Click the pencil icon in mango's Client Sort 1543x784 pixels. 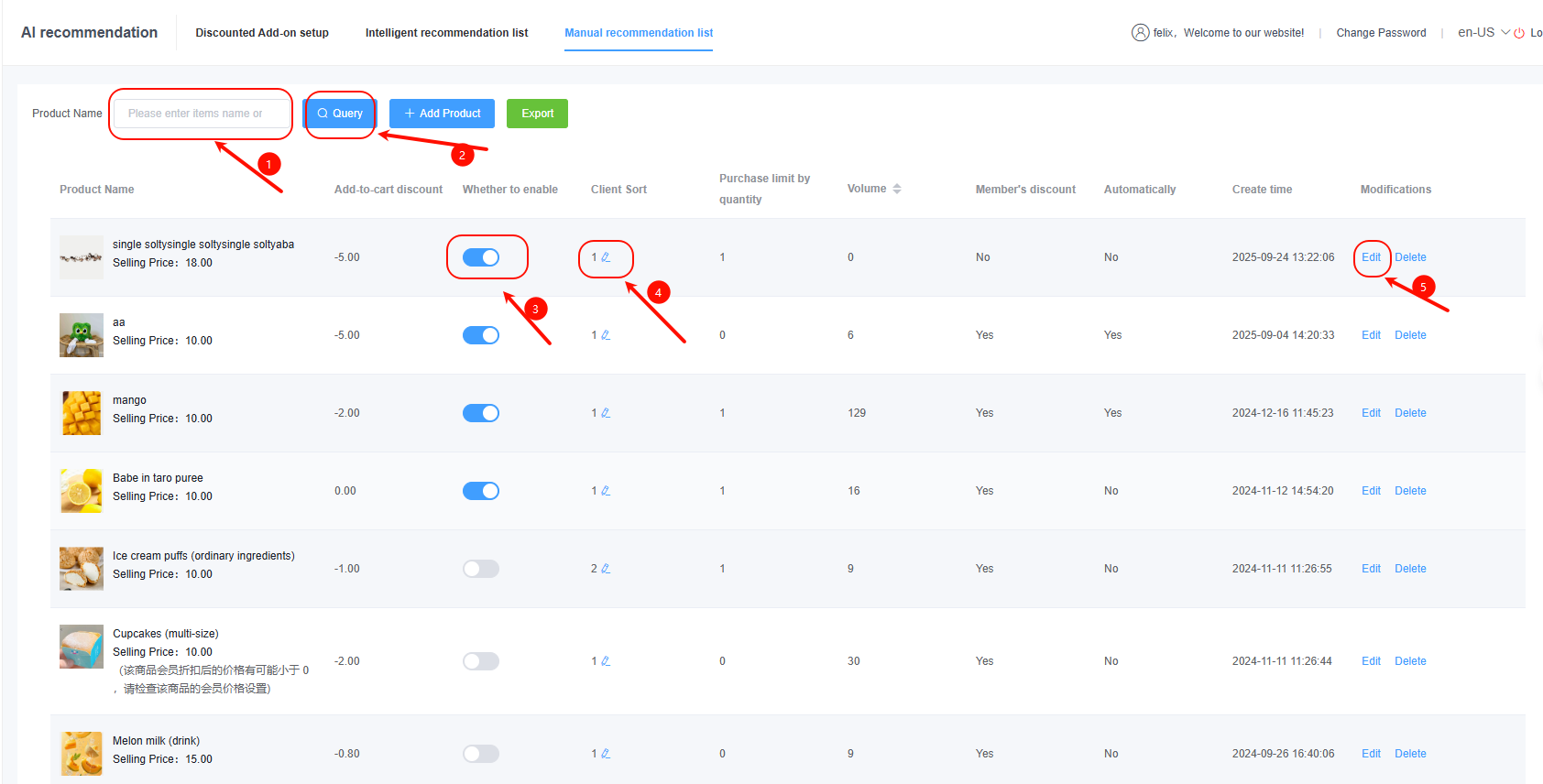pos(606,413)
